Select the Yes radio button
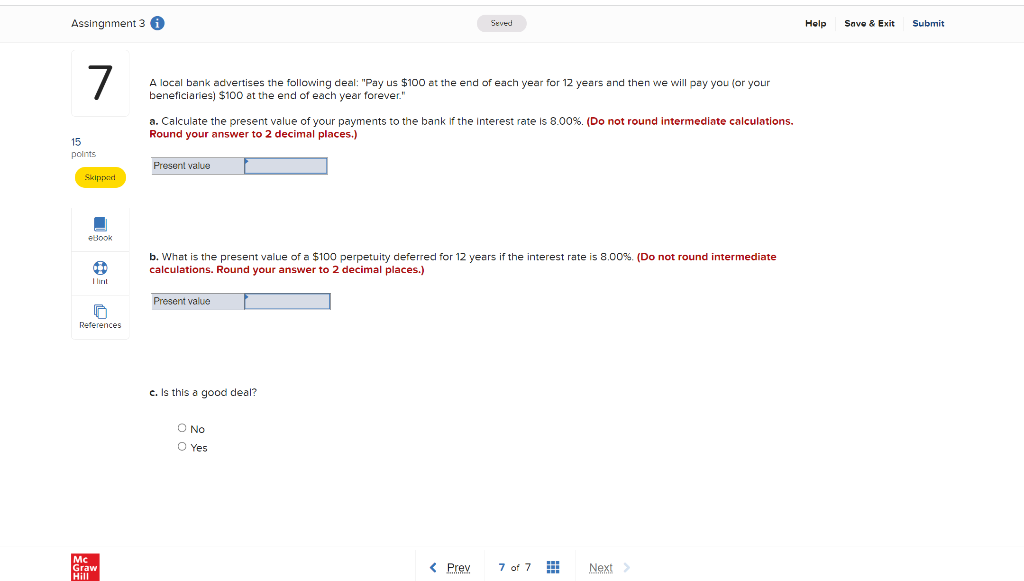This screenshot has width=1024, height=581. click(180, 447)
